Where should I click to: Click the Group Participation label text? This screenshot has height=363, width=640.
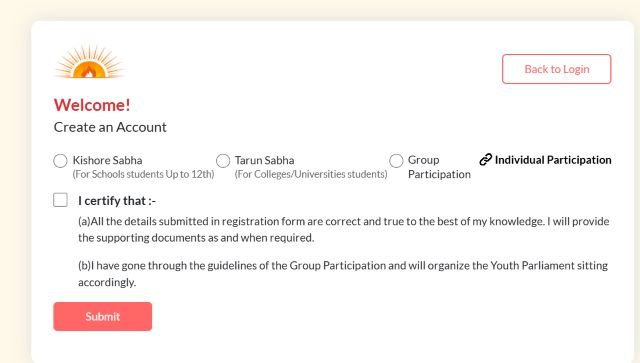pyautogui.click(x=439, y=167)
